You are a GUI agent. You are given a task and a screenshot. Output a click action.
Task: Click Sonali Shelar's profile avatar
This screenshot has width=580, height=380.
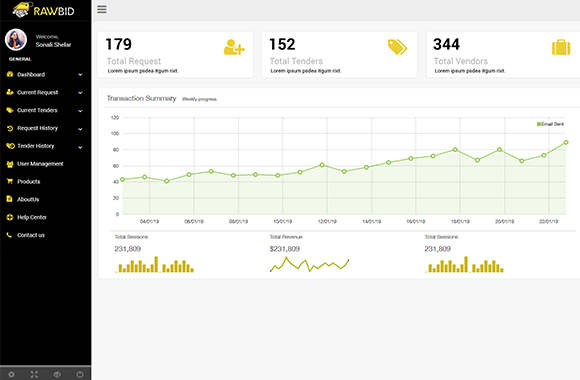coord(16,40)
